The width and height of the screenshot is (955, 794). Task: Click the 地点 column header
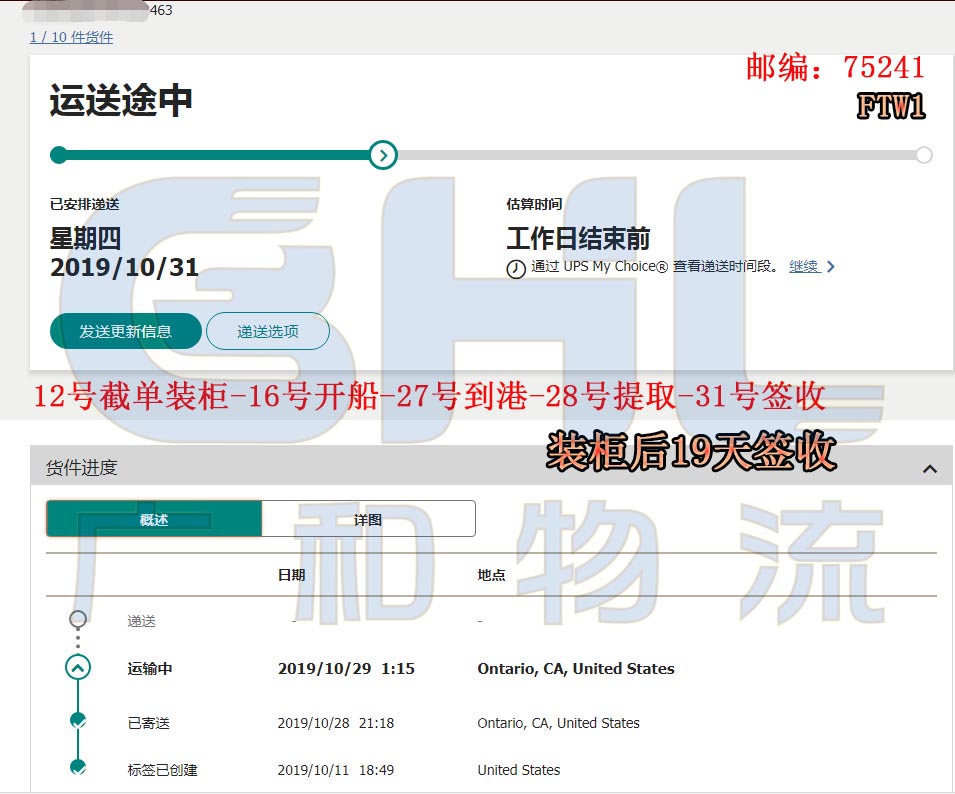pos(491,575)
